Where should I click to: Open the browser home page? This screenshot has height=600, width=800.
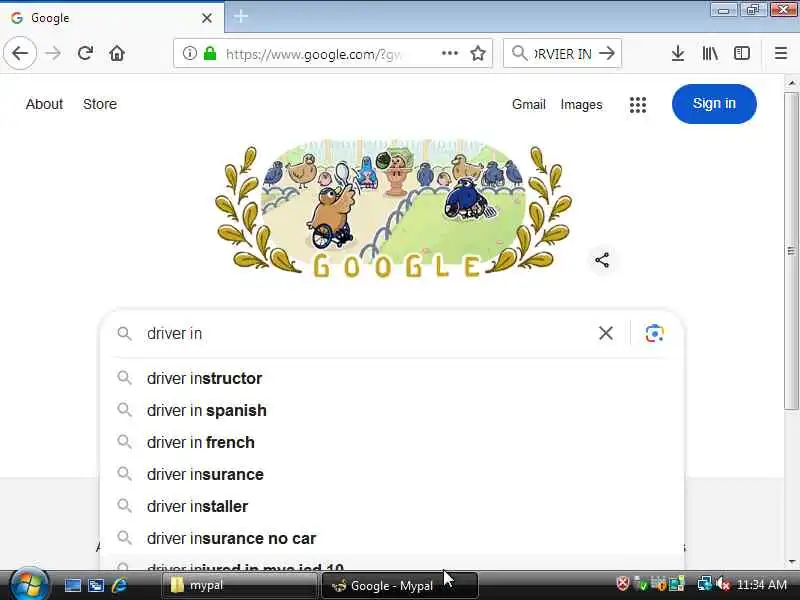click(117, 53)
